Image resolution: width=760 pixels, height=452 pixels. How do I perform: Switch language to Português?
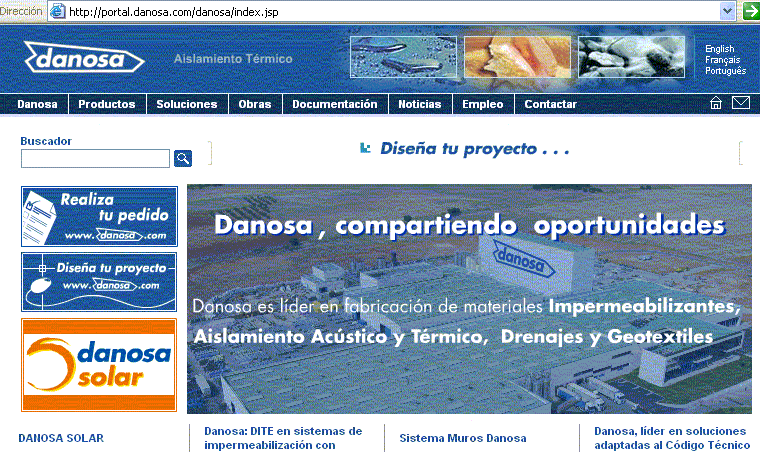point(725,71)
